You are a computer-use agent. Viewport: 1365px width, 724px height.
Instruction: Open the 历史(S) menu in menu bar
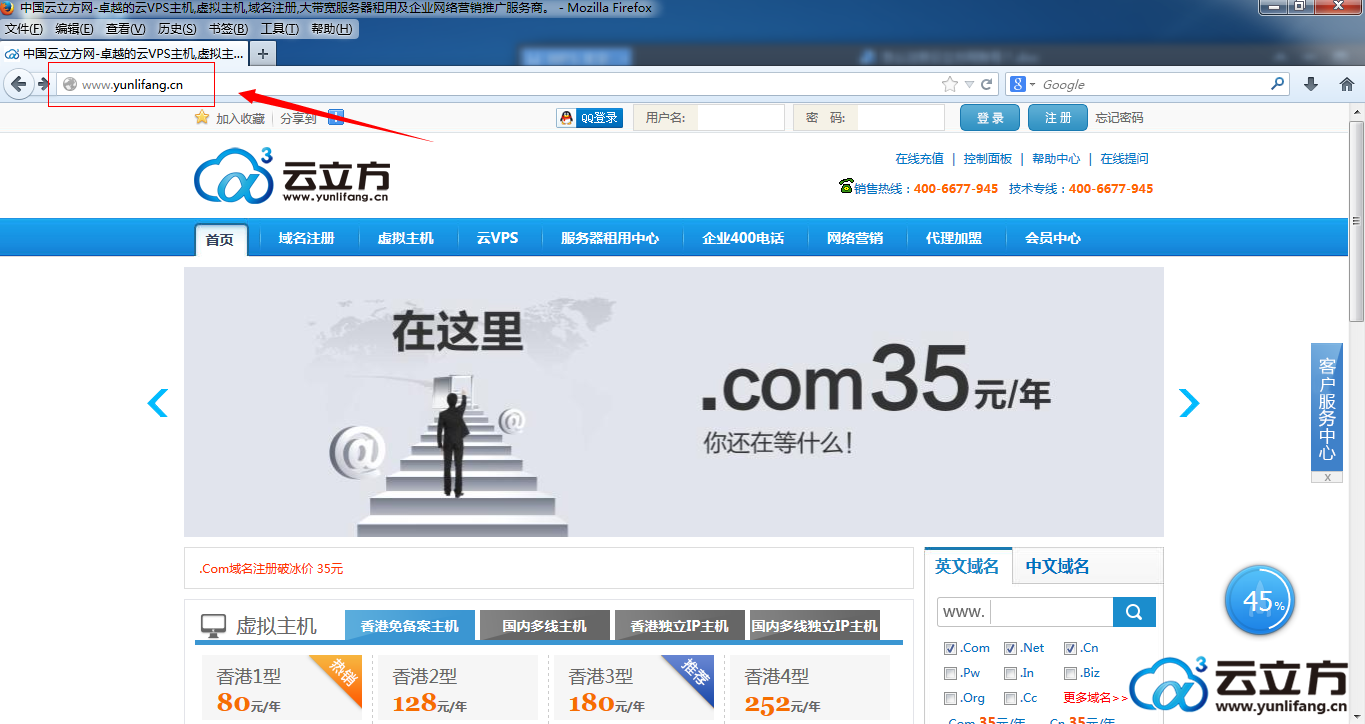coord(177,29)
